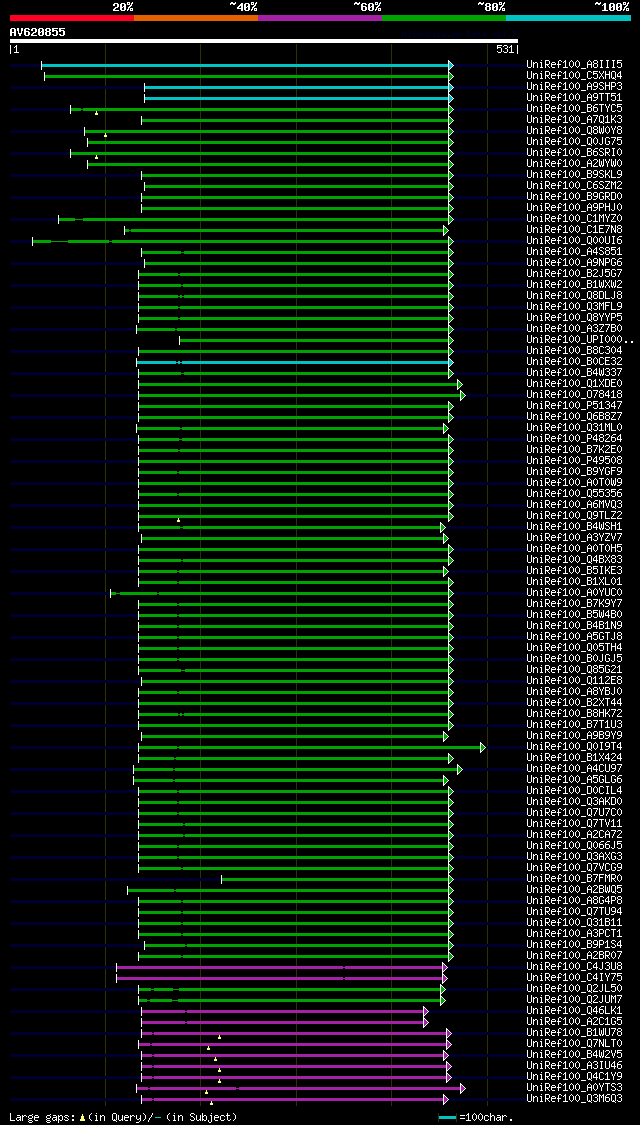
Task: Select the UniRef100_A3IU46 label
Action: [x=574, y=1065]
